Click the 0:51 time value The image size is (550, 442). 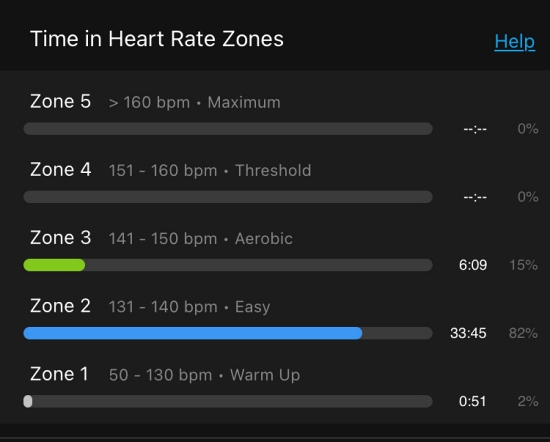pyautogui.click(x=472, y=401)
